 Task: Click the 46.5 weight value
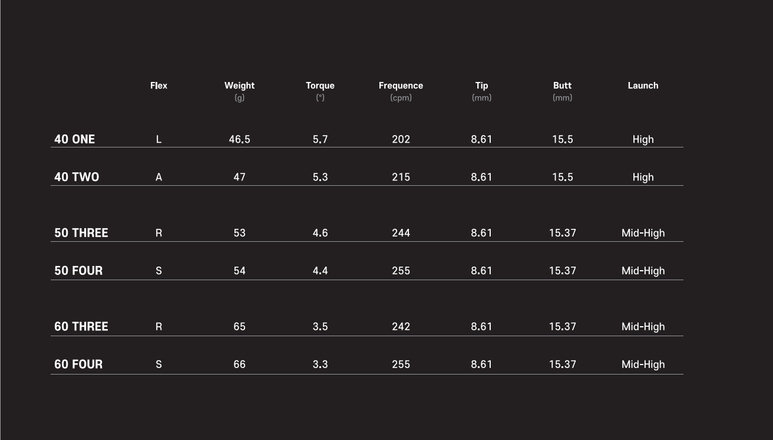pos(240,139)
